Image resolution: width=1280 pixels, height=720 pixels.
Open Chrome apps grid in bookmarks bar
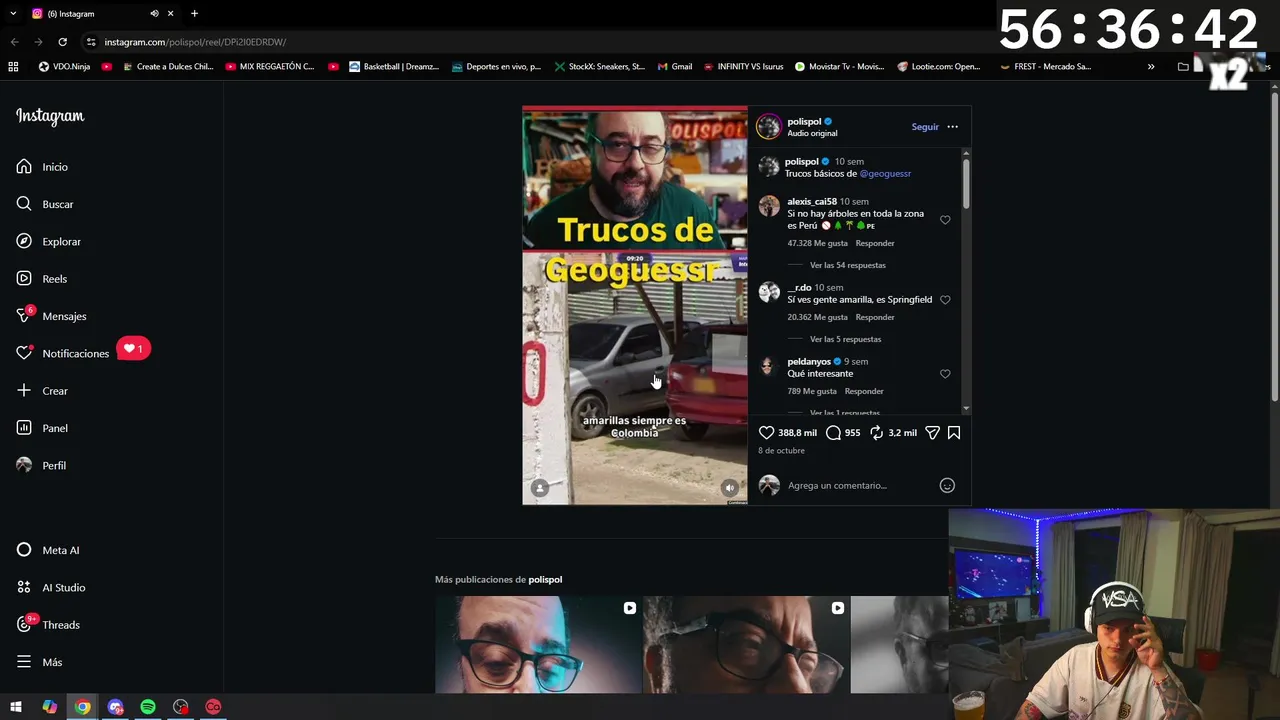point(13,67)
